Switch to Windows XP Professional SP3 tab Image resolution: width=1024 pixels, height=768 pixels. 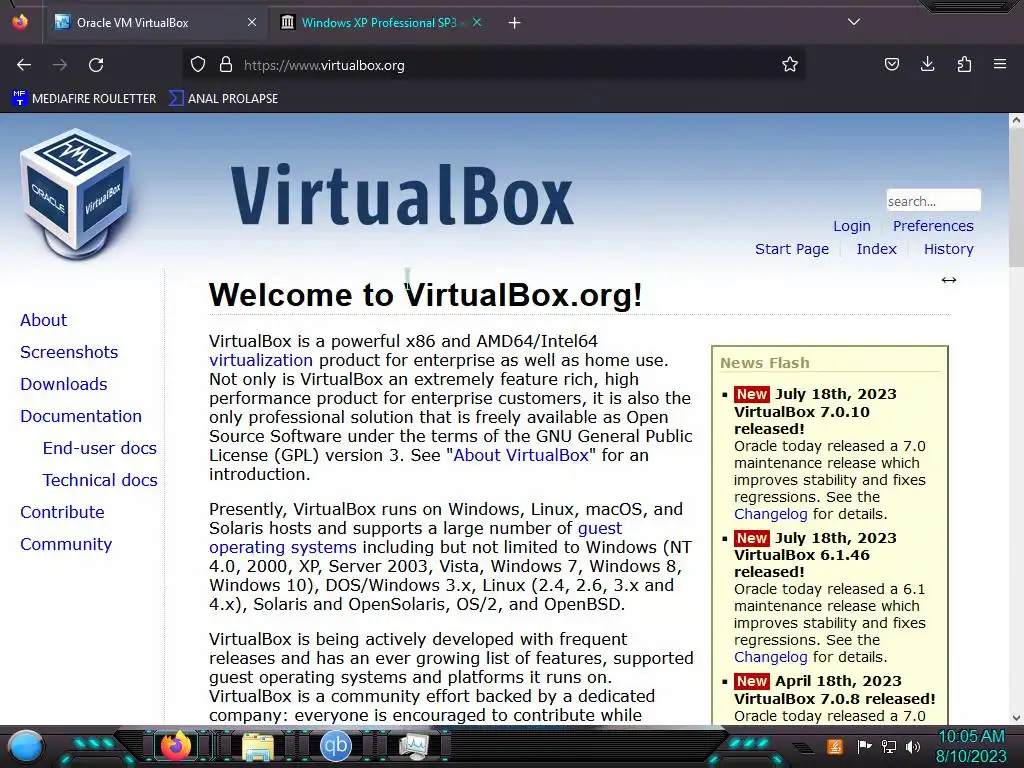point(379,22)
